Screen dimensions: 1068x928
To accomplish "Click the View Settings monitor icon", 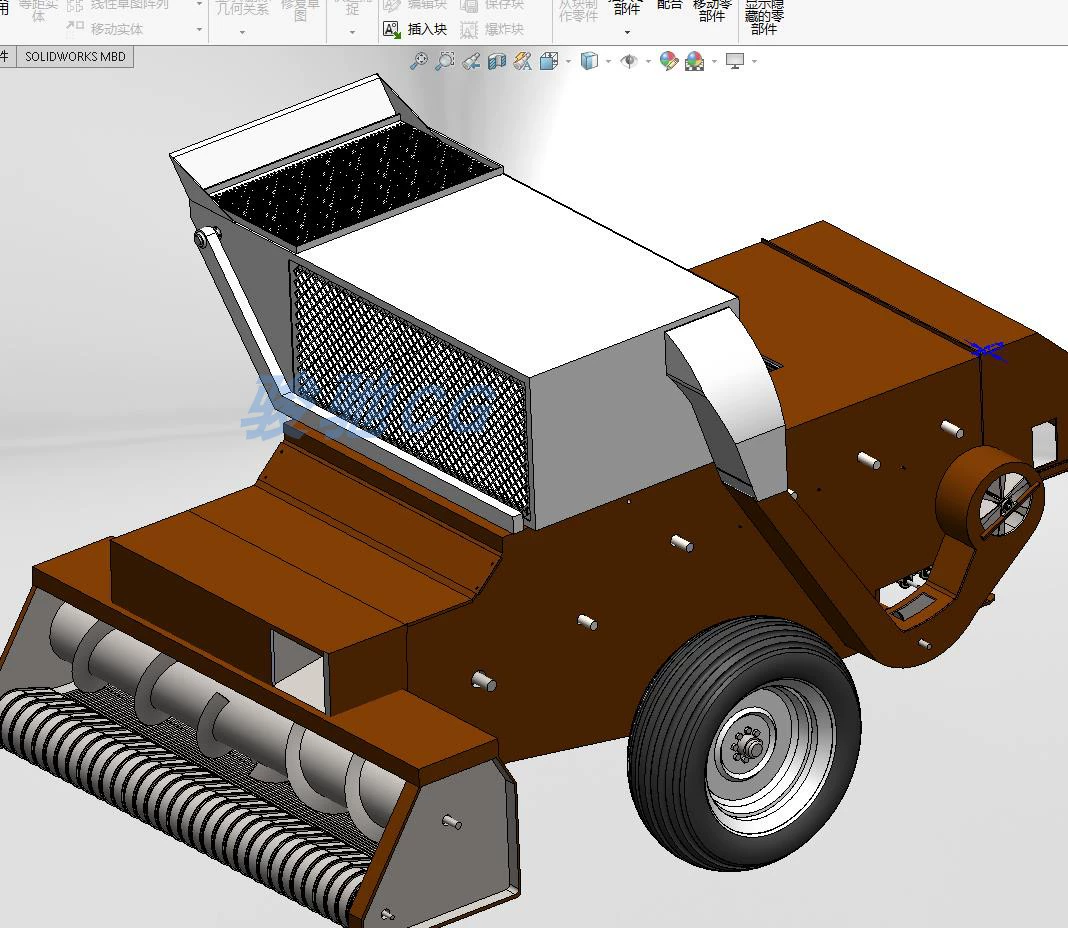I will tap(735, 61).
